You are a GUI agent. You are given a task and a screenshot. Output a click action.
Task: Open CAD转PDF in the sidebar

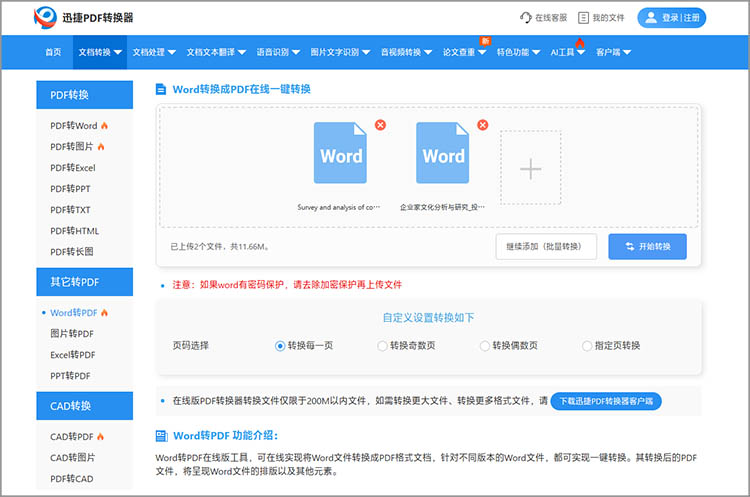(72, 437)
